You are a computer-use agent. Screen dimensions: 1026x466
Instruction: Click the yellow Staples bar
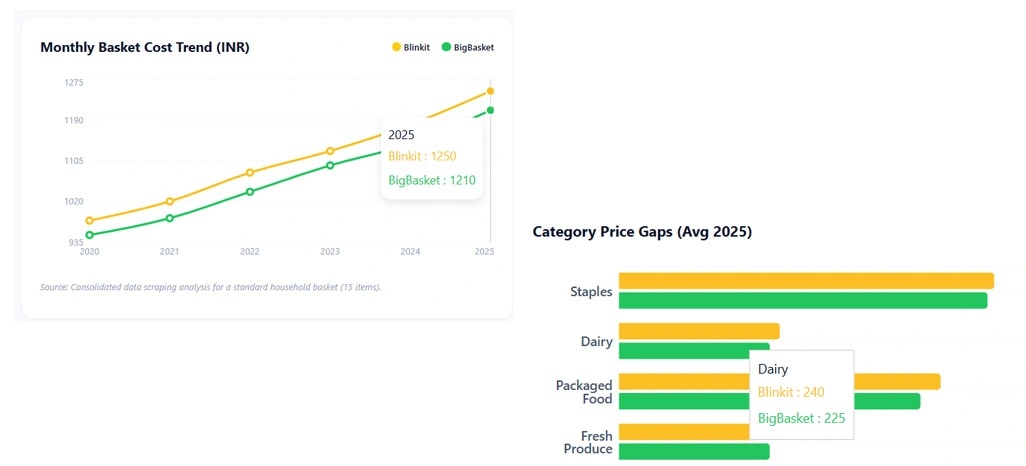pyautogui.click(x=806, y=281)
